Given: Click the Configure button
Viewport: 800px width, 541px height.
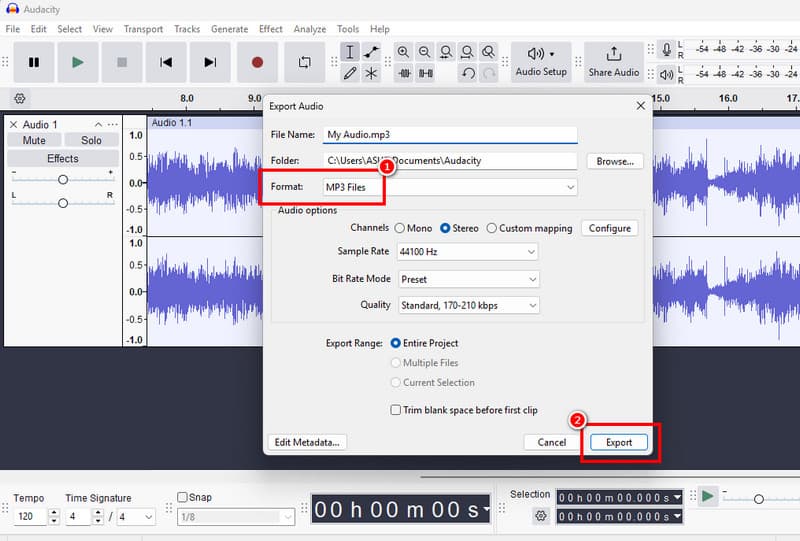Looking at the screenshot, I should coord(610,228).
